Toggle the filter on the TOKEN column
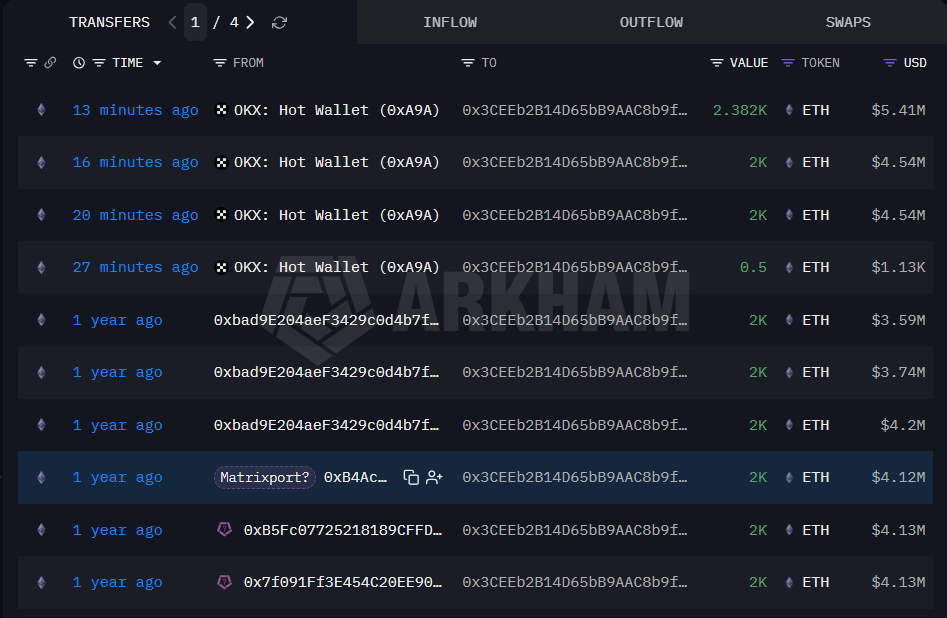947x618 pixels. pyautogui.click(x=787, y=62)
